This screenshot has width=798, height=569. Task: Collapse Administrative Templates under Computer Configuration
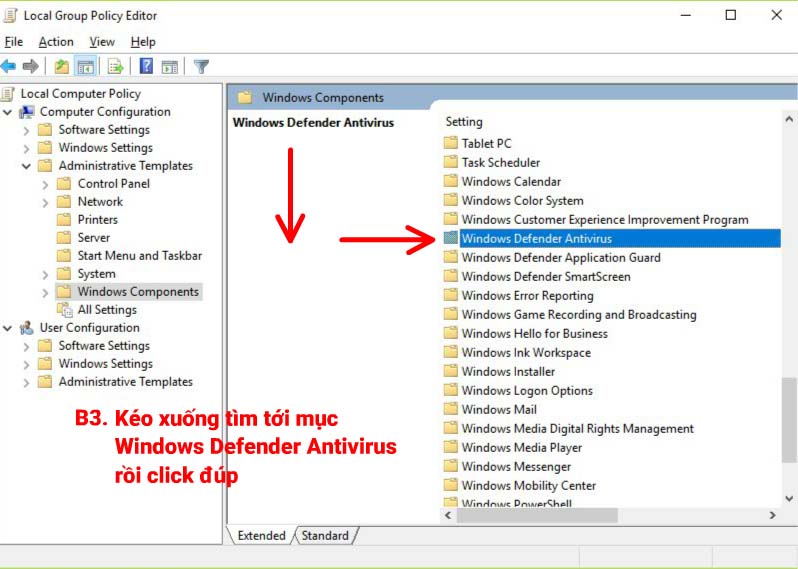(26, 166)
